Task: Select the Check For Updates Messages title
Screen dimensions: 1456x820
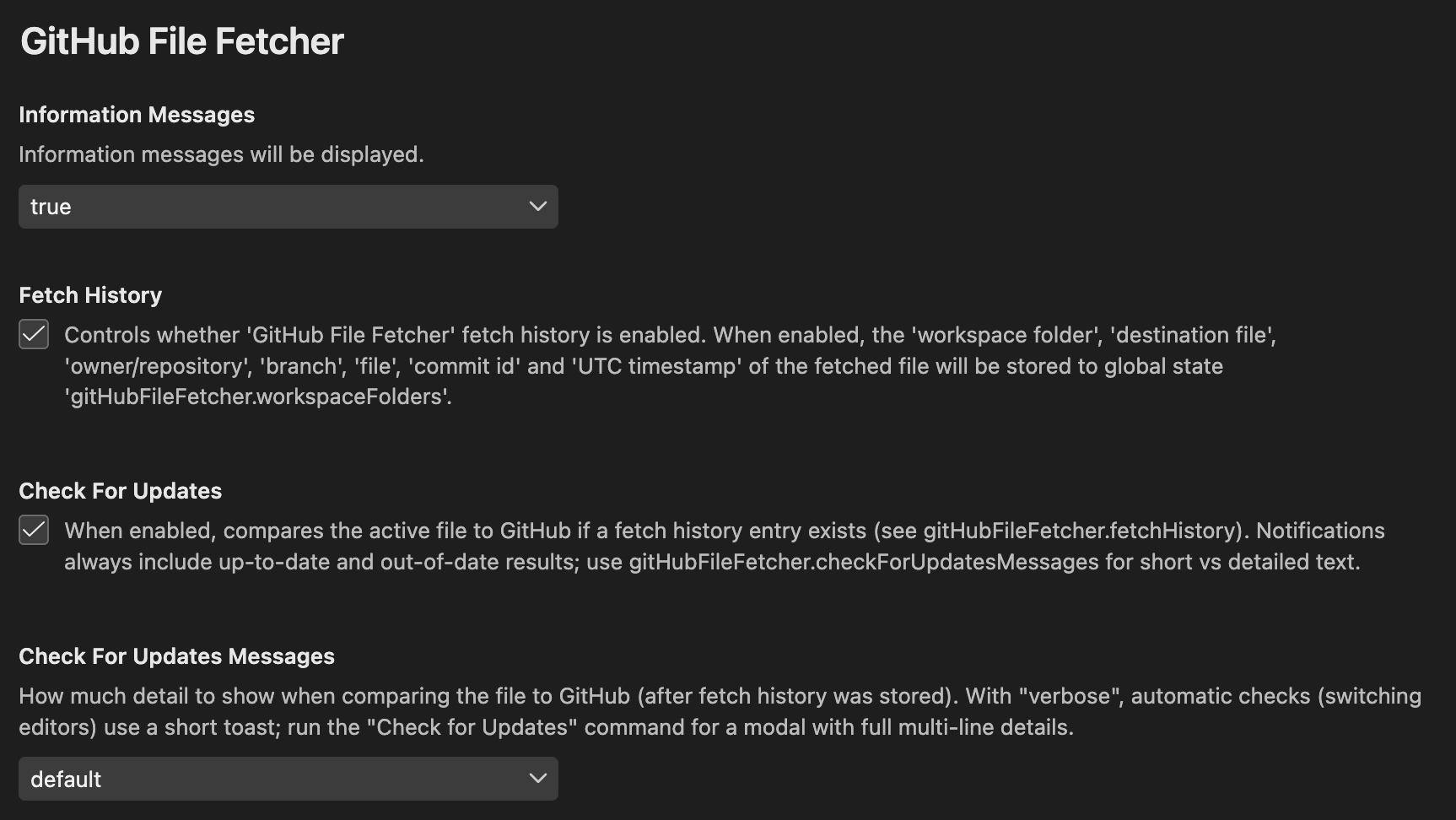Action: click(x=177, y=656)
